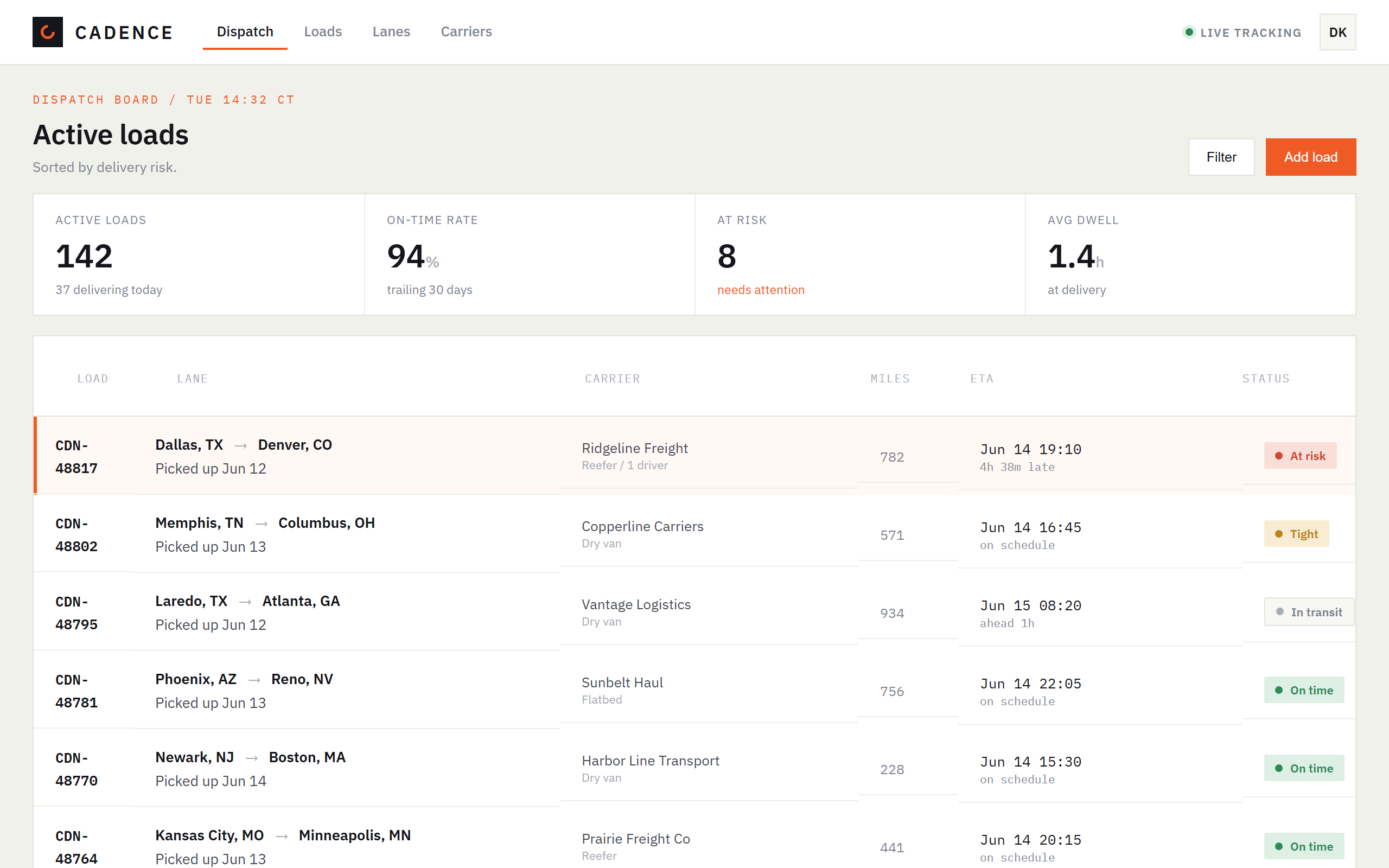Open load CDN-48817

(77, 456)
